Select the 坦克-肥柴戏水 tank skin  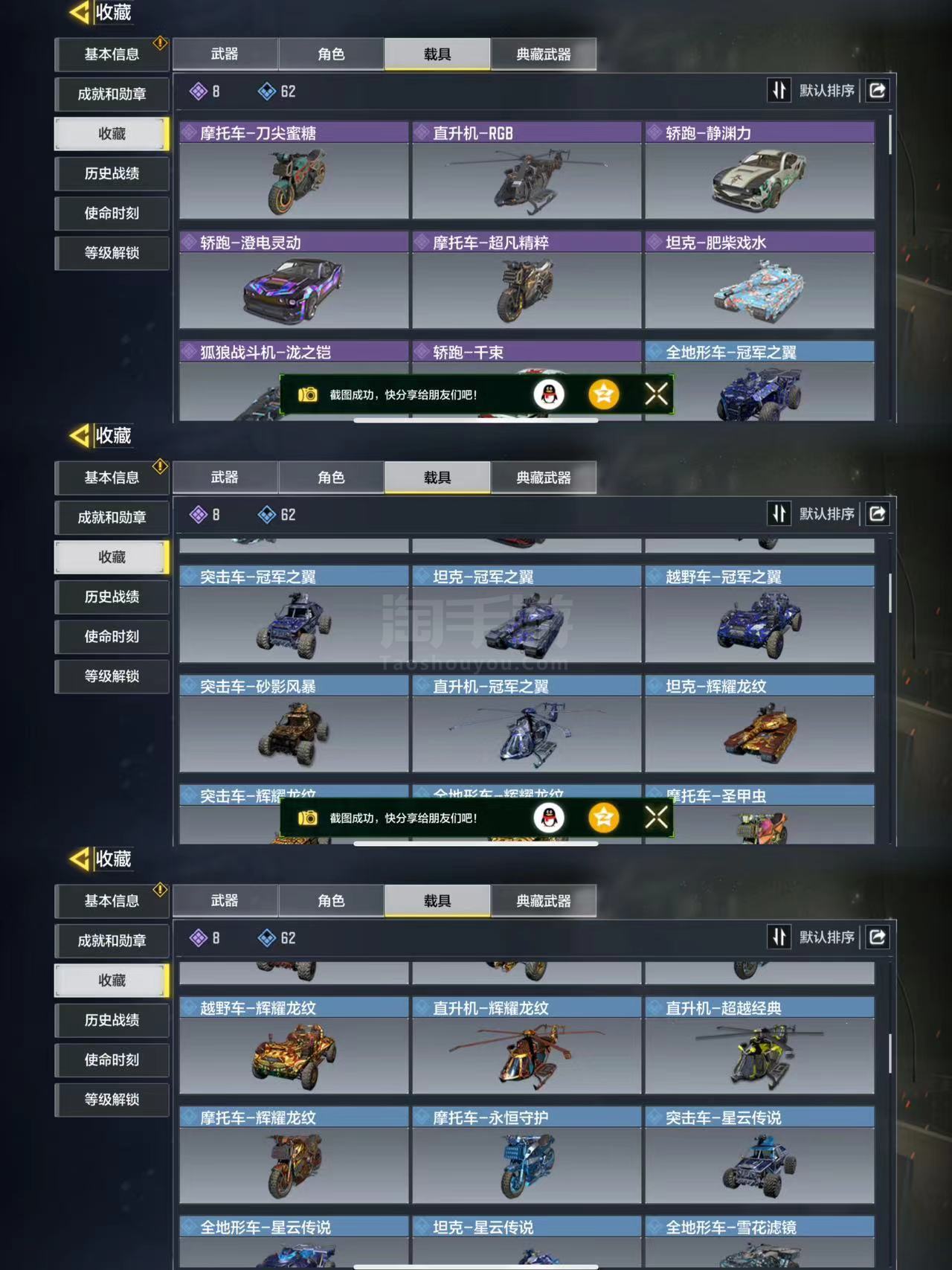point(759,280)
